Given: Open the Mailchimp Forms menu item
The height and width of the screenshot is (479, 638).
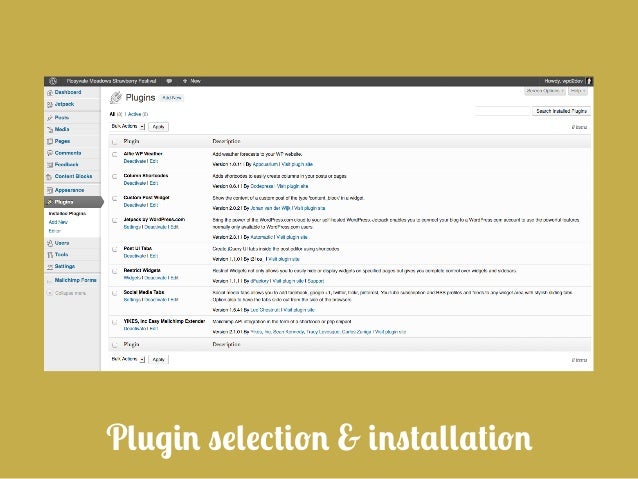Looking at the screenshot, I should point(76,280).
